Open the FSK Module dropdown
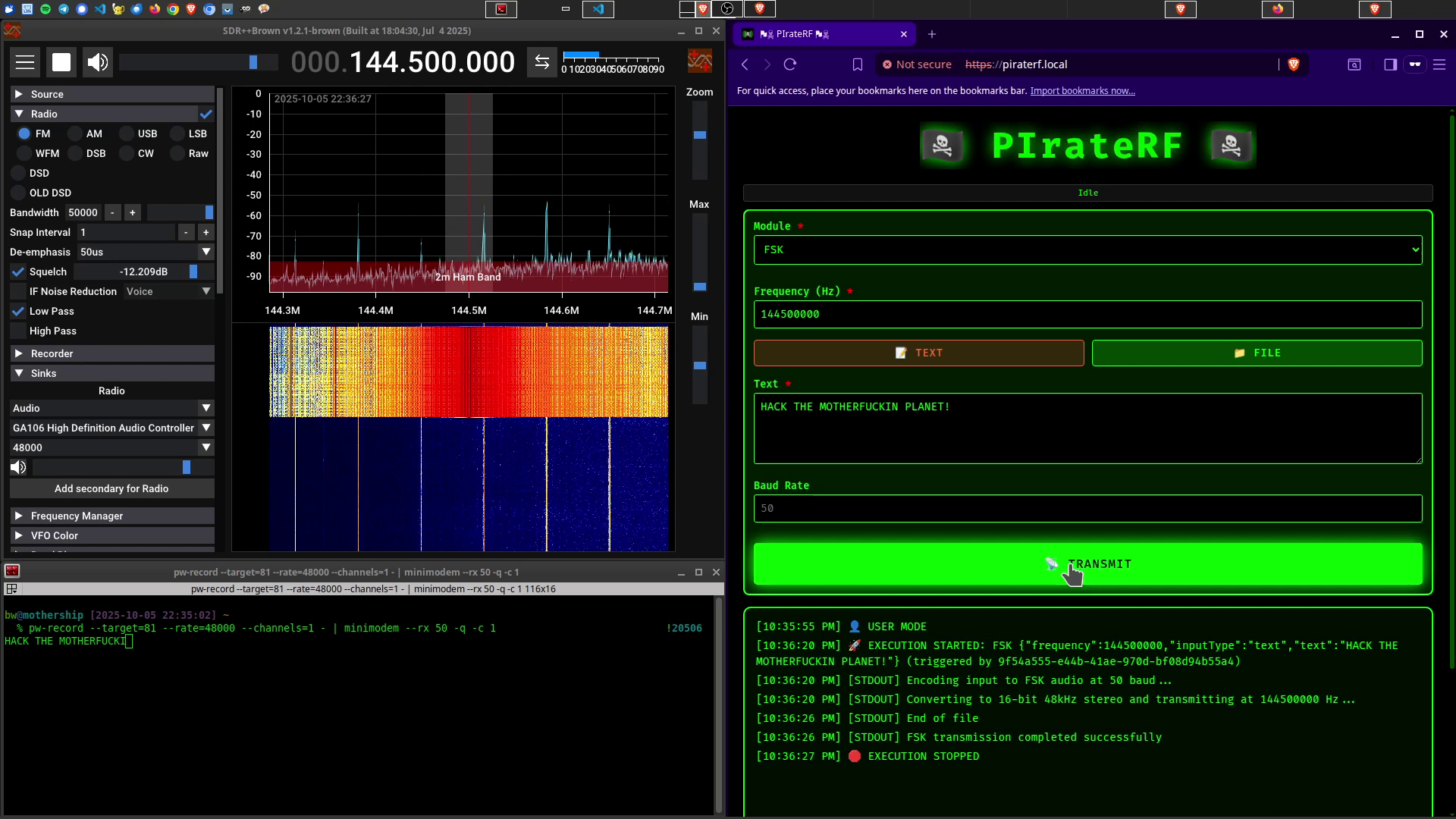This screenshot has height=819, width=1456. pos(1087,249)
